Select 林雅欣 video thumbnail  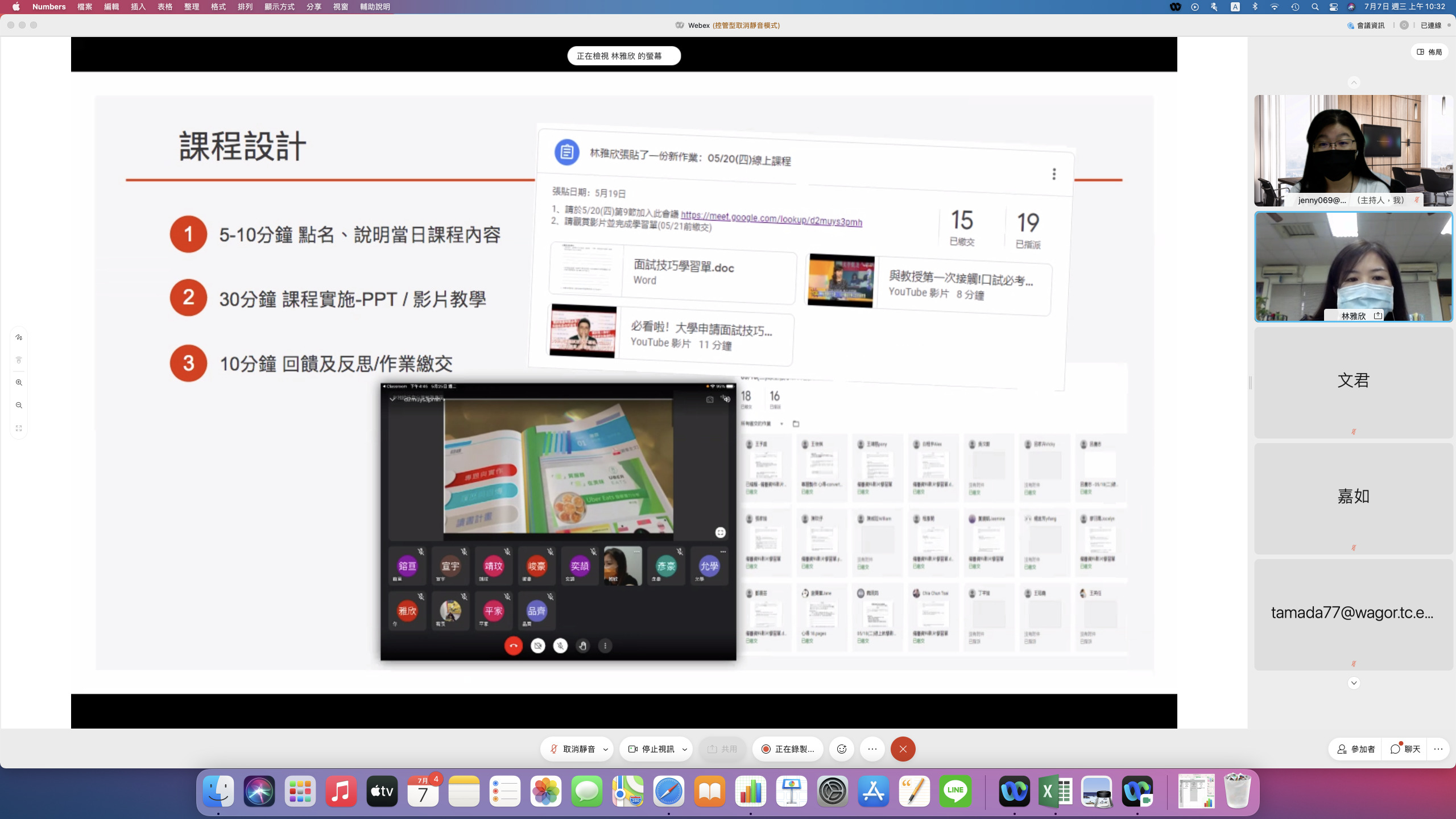tap(1354, 266)
